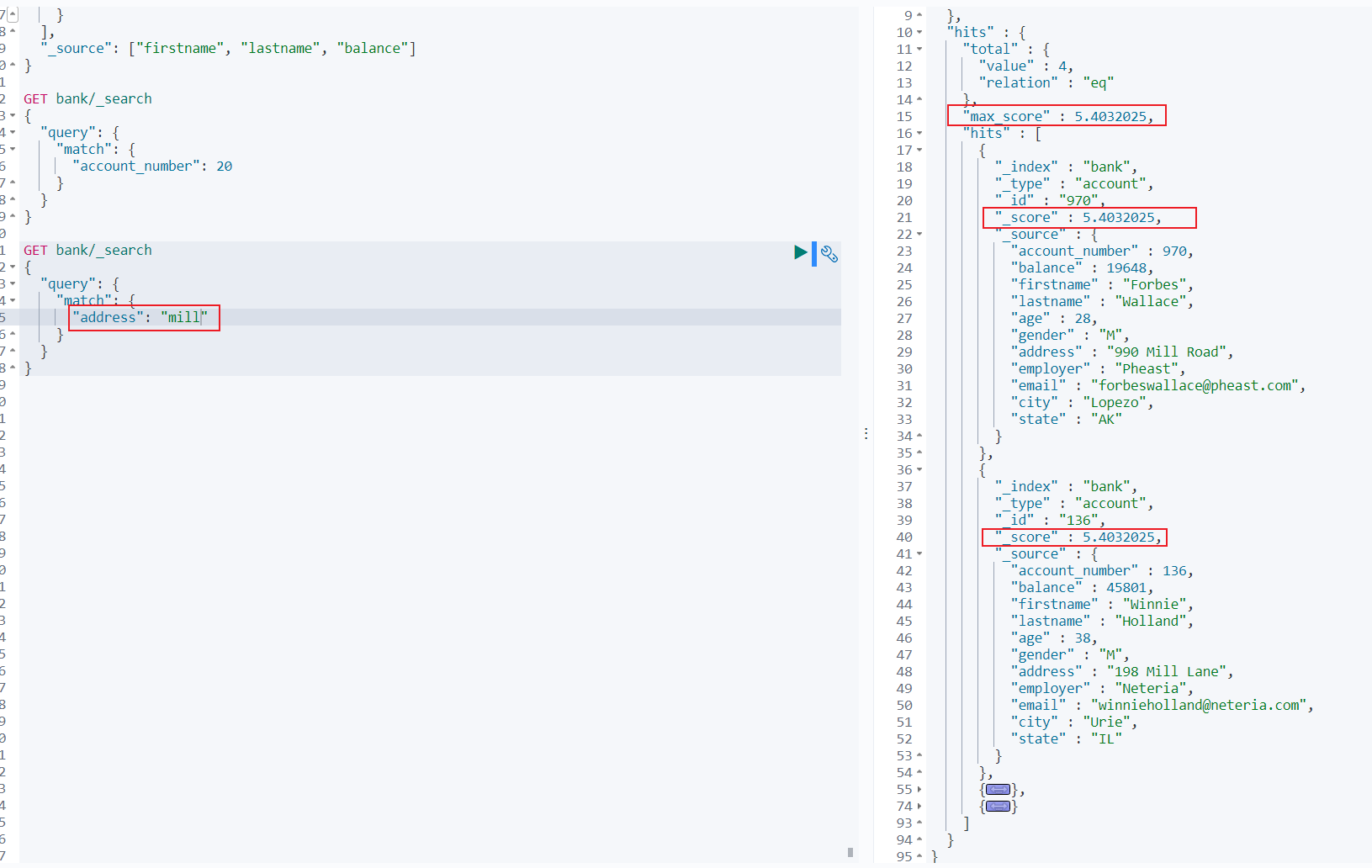Click the "_source" array line with "firstname", "lastname", "balance"
Viewport: 1372px width, 868px height.
(x=228, y=48)
